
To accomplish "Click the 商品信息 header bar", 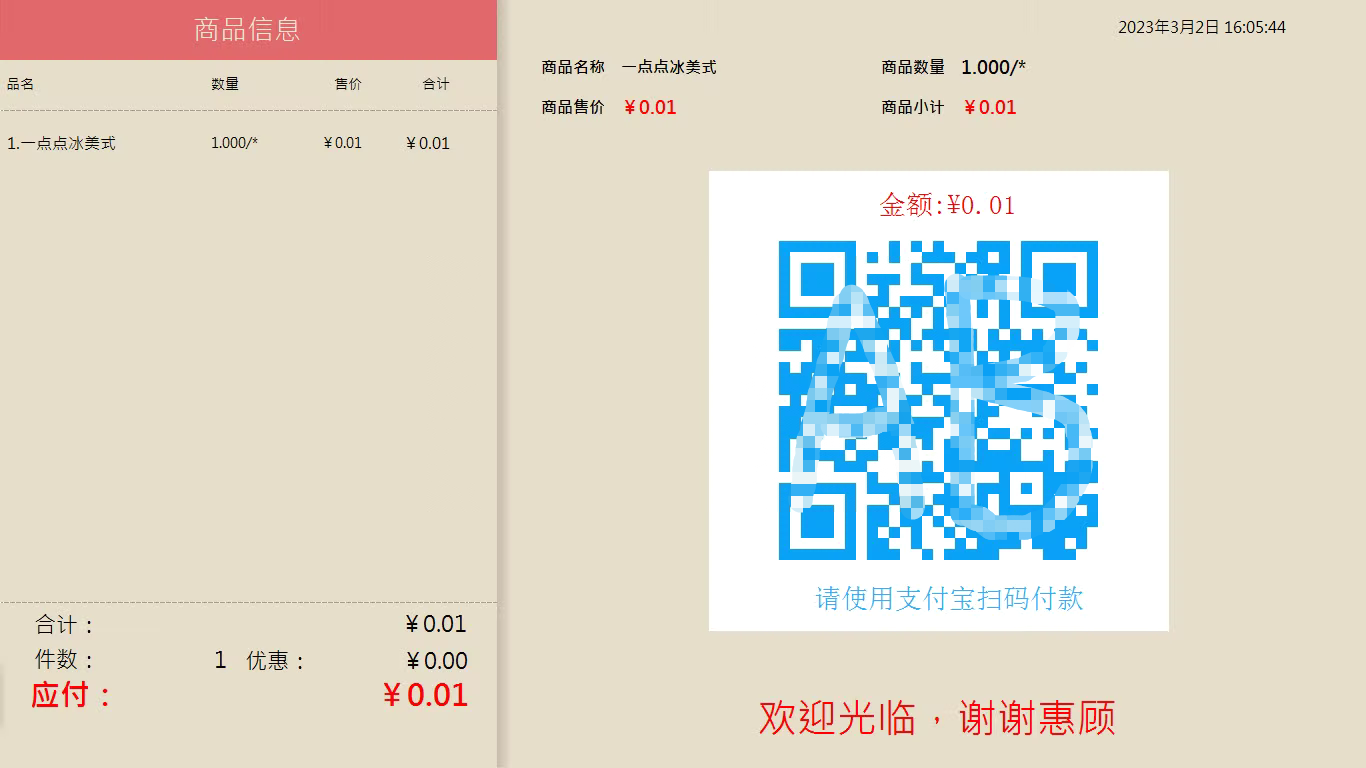I will click(x=248, y=30).
